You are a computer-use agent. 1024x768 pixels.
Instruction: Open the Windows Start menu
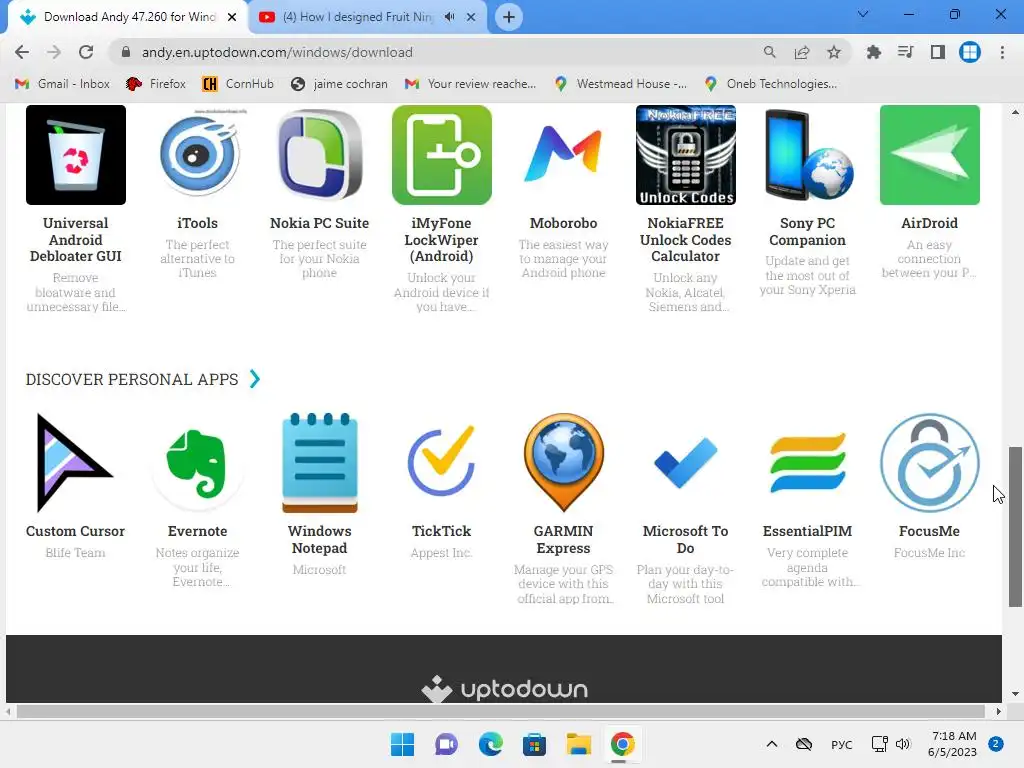pyautogui.click(x=402, y=744)
